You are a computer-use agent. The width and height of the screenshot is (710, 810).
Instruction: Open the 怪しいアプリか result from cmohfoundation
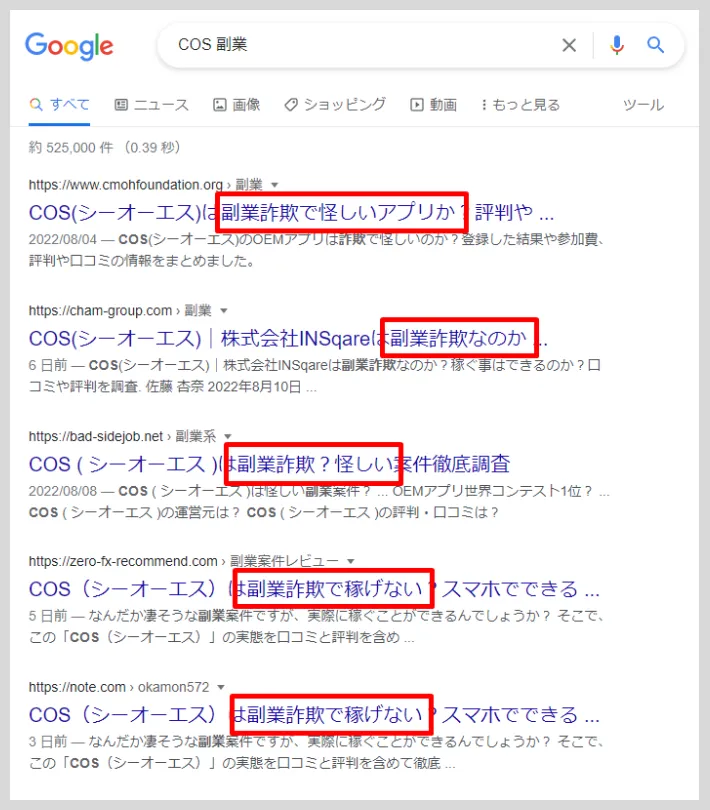pos(290,212)
